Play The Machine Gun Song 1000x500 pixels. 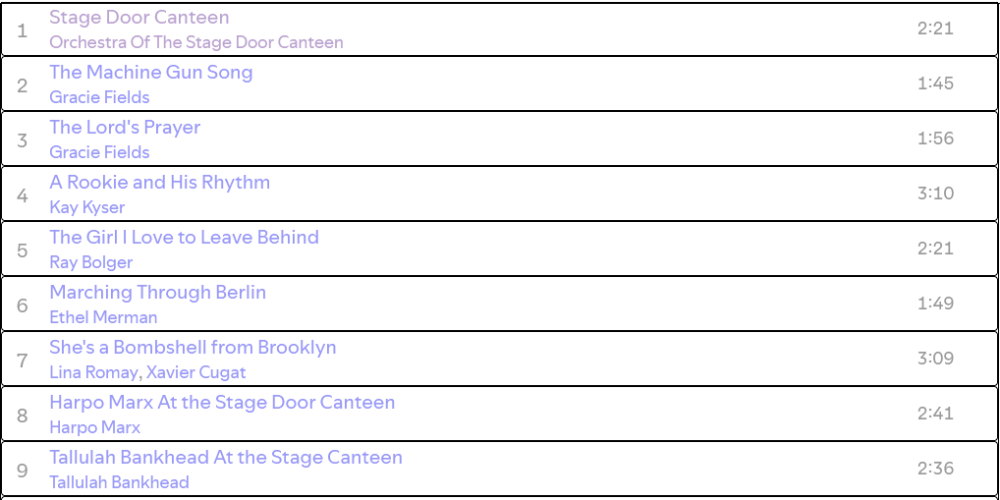pos(151,73)
